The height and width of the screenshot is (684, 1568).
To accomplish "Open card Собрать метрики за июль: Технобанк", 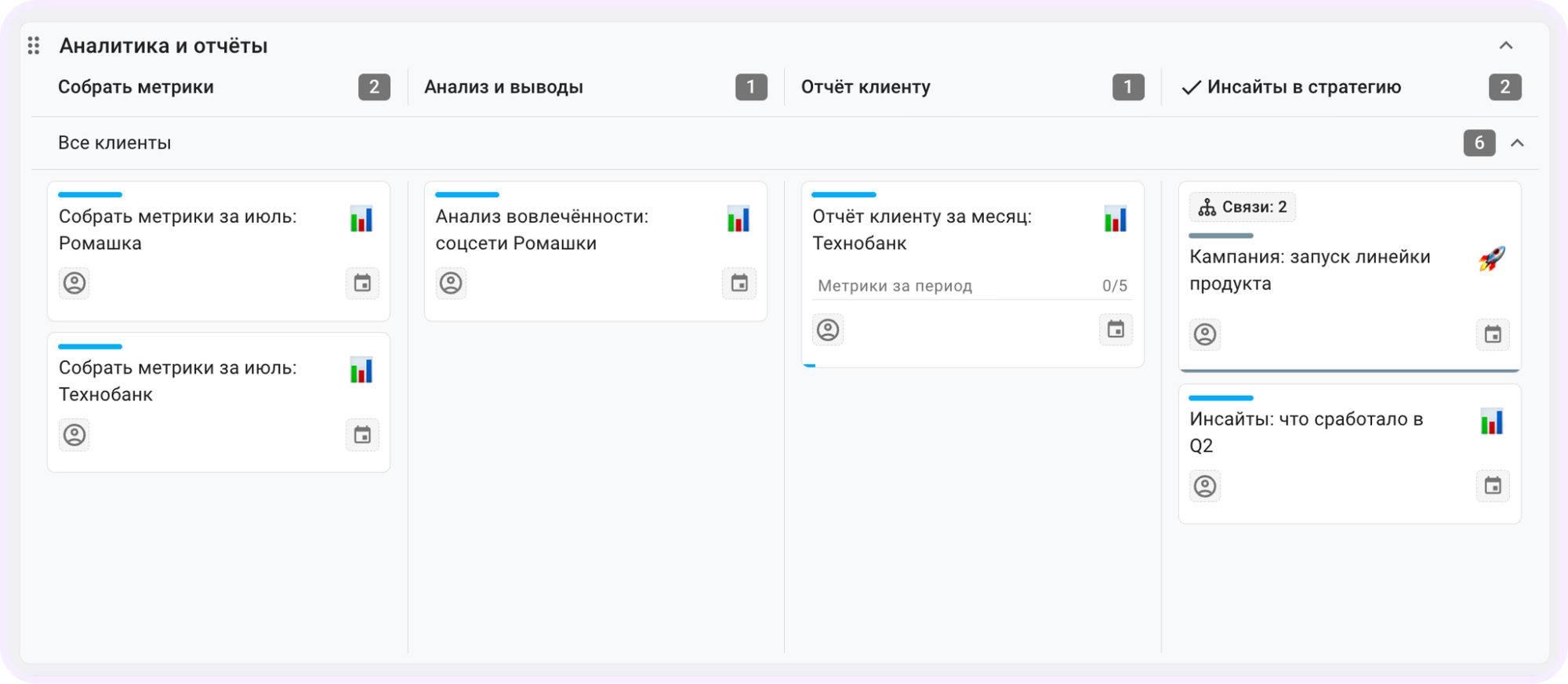I will (219, 403).
